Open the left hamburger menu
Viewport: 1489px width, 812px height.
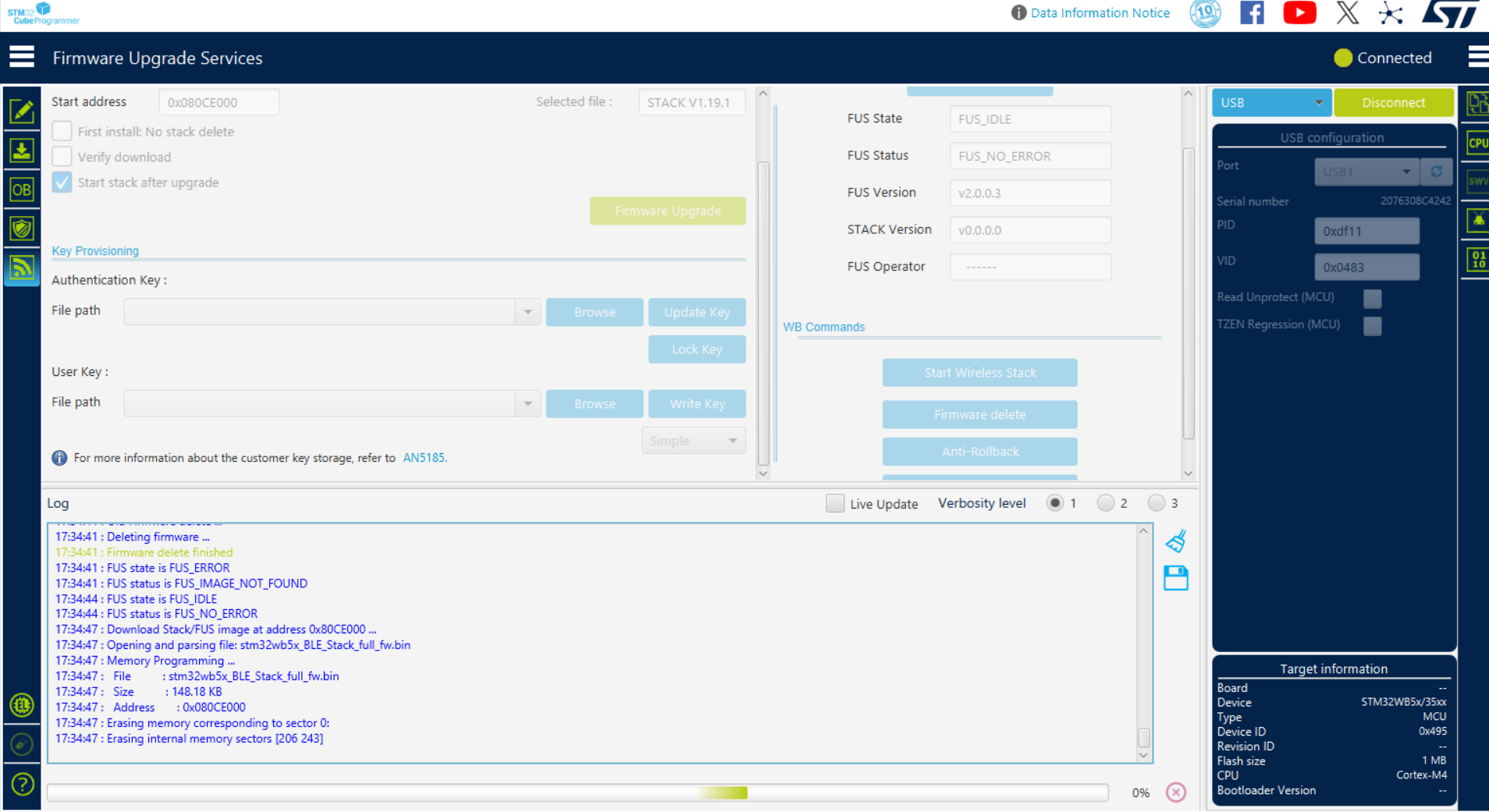tap(21, 56)
